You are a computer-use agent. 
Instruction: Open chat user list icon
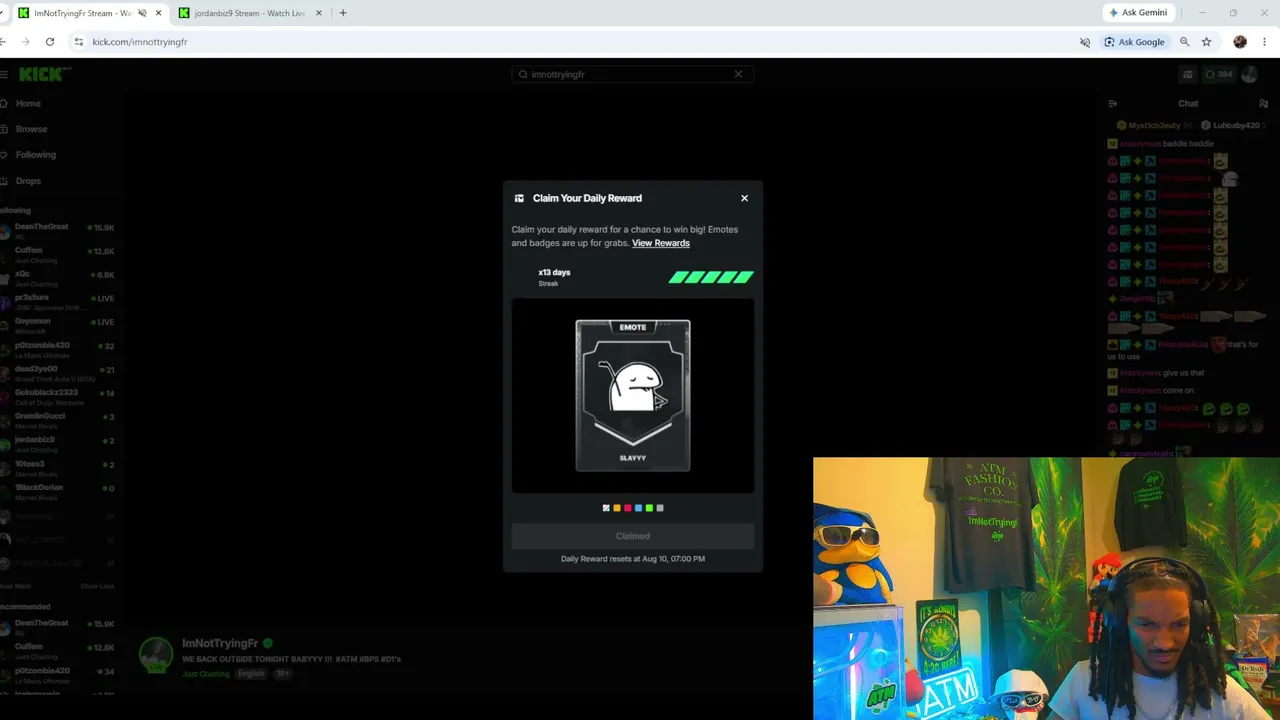[1263, 104]
